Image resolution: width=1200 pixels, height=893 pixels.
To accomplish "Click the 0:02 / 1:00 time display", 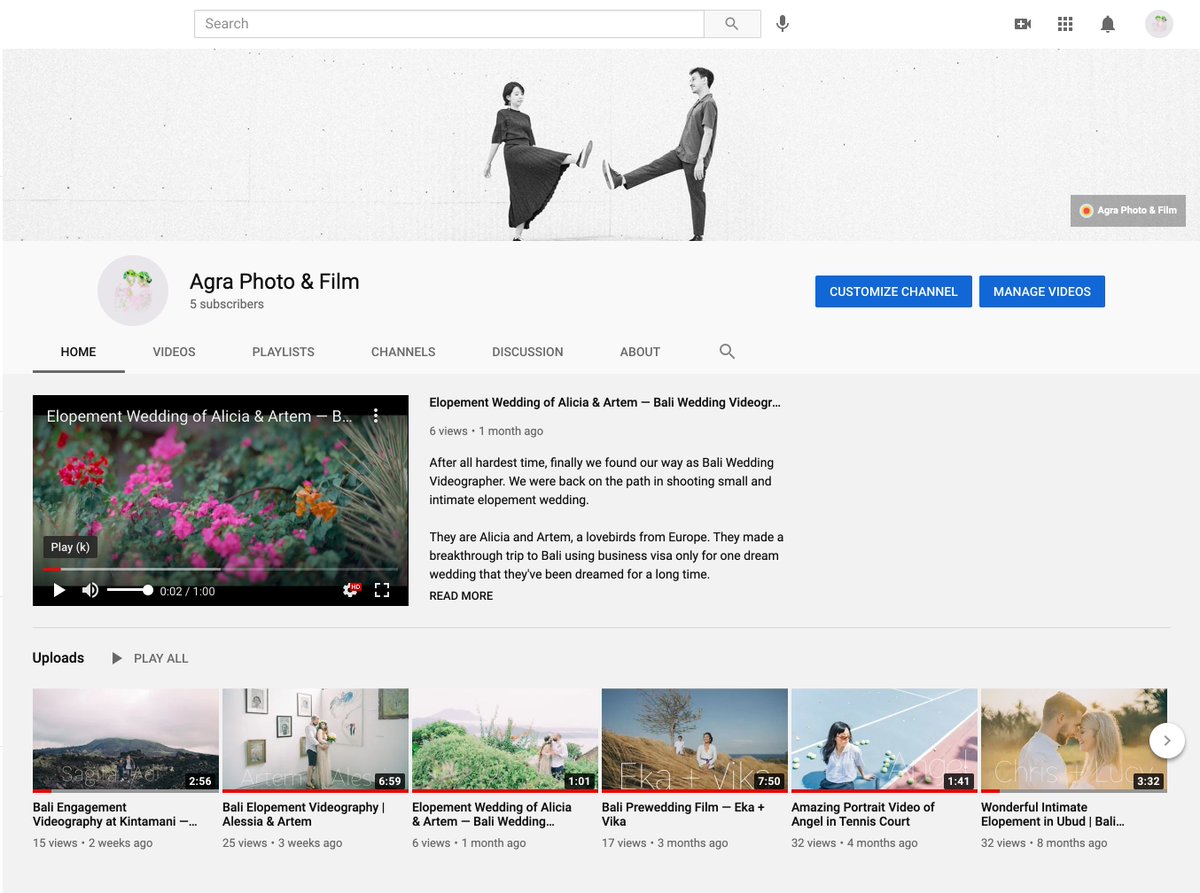I will tap(187, 591).
